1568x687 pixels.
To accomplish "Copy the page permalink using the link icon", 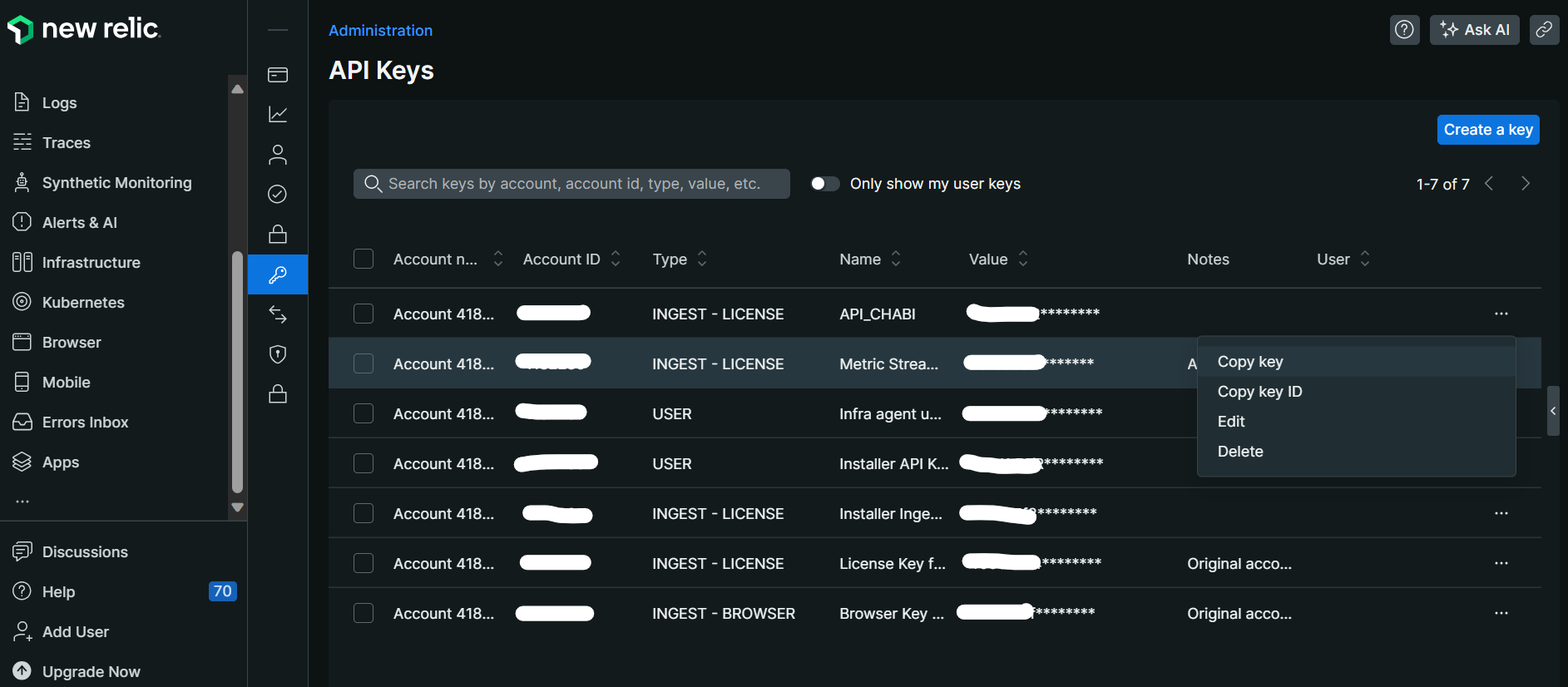I will (x=1544, y=30).
